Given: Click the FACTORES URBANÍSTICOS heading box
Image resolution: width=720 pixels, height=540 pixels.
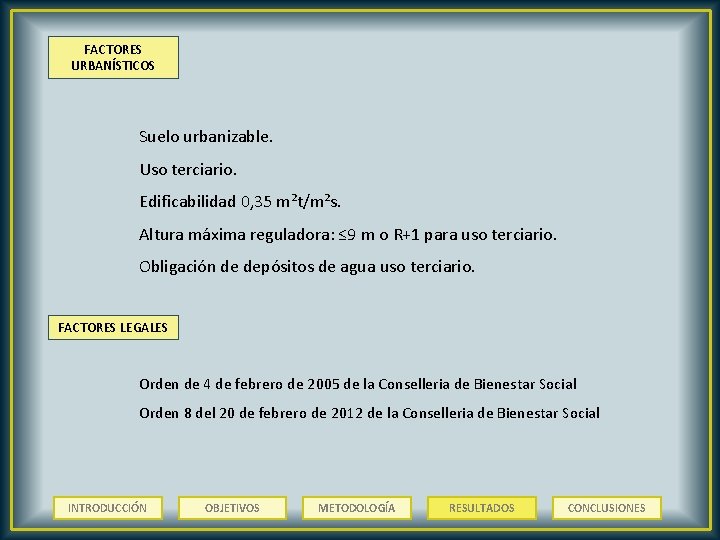Looking at the screenshot, I should 113,57.
